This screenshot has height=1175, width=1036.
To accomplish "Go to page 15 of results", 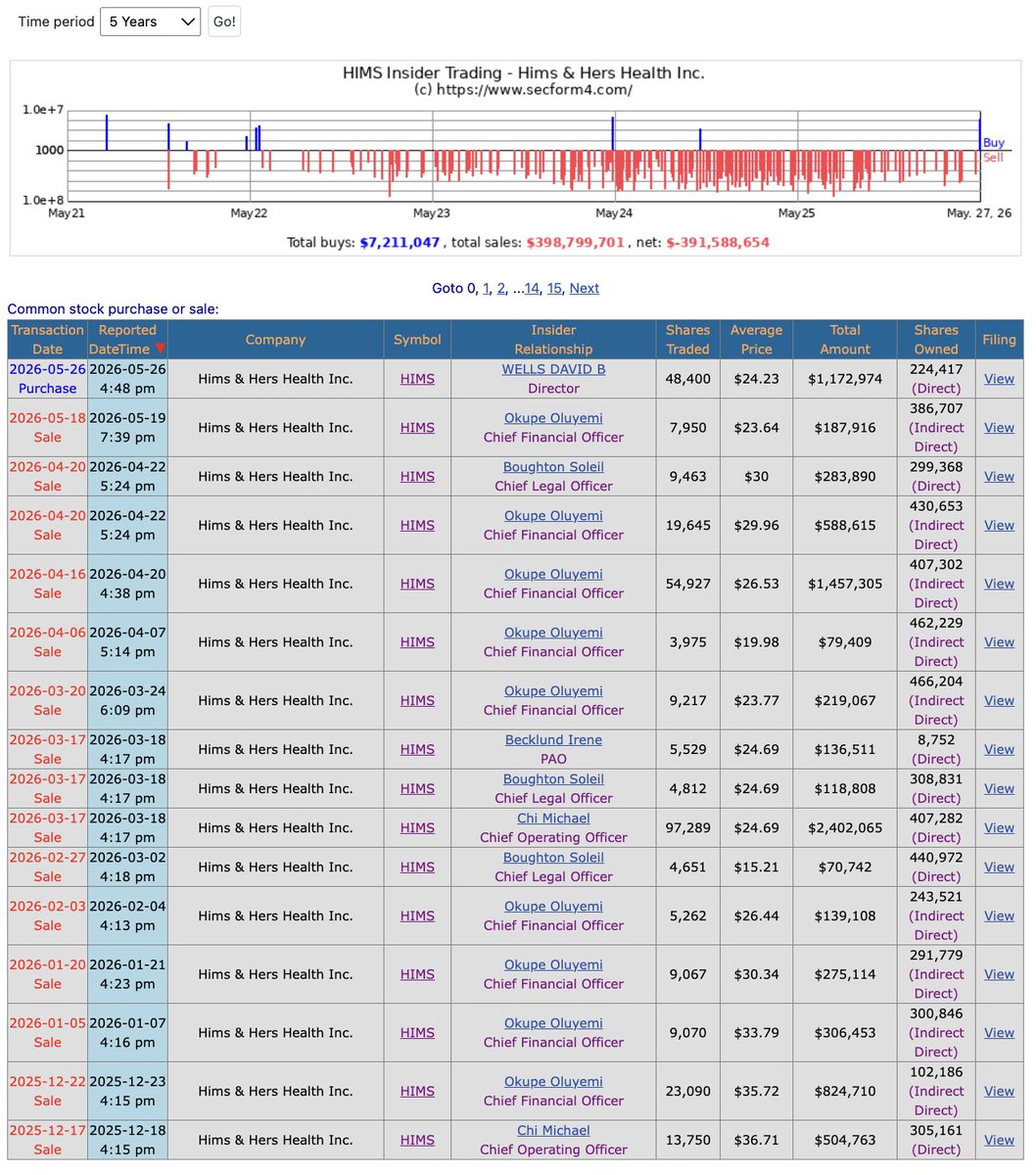I will [554, 288].
